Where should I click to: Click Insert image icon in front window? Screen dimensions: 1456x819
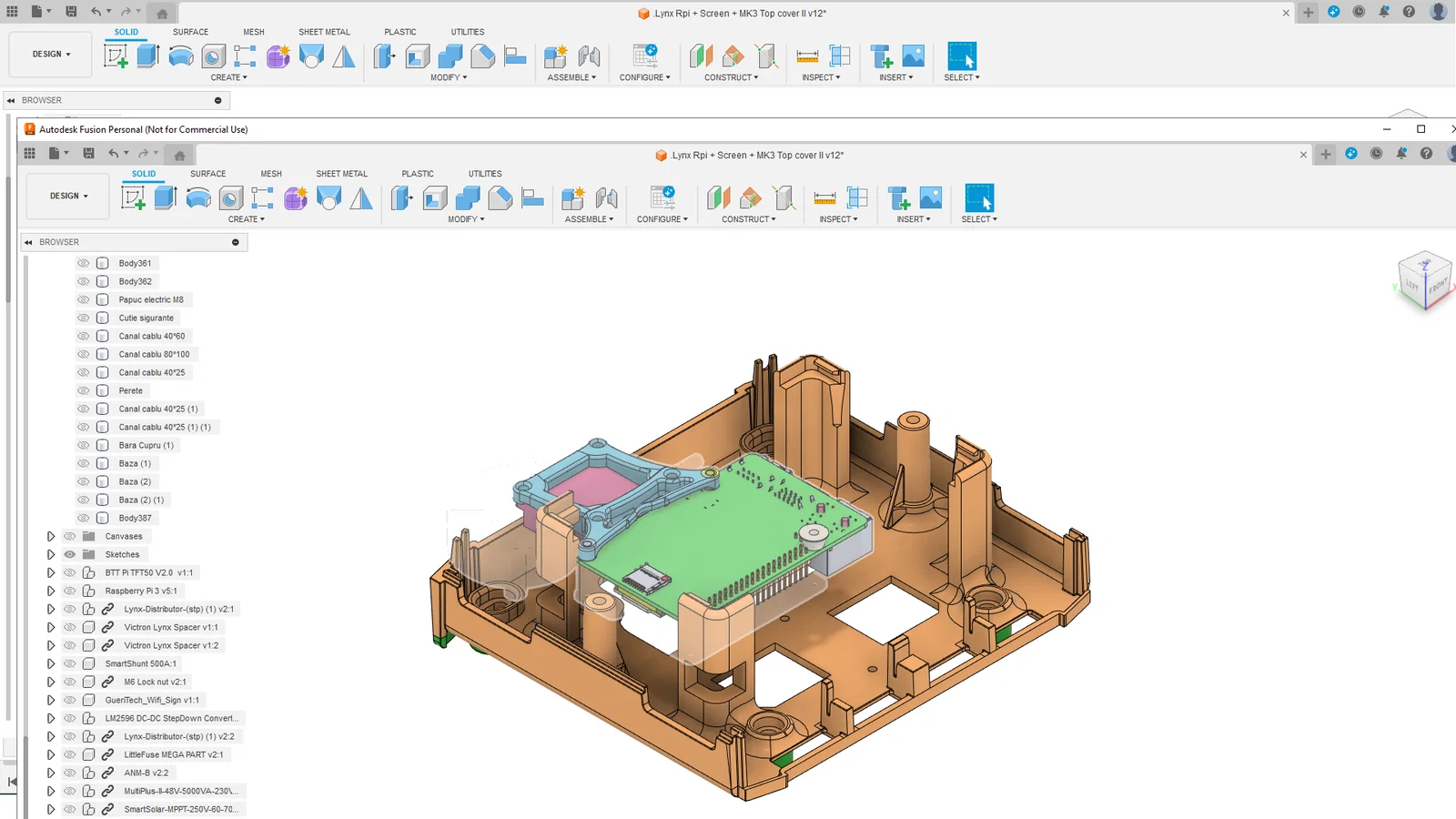pyautogui.click(x=931, y=197)
